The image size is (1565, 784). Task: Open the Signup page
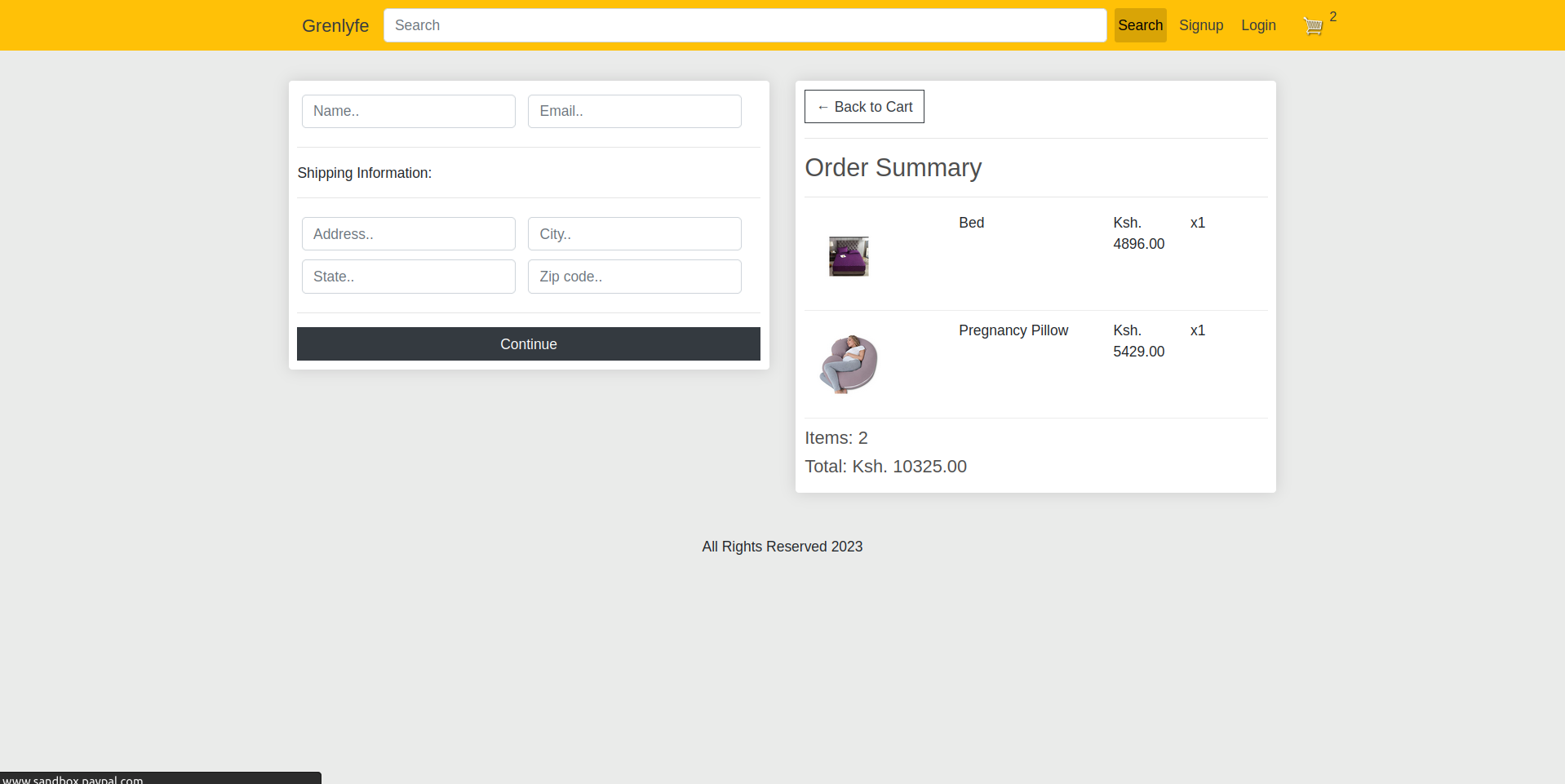(x=1200, y=25)
